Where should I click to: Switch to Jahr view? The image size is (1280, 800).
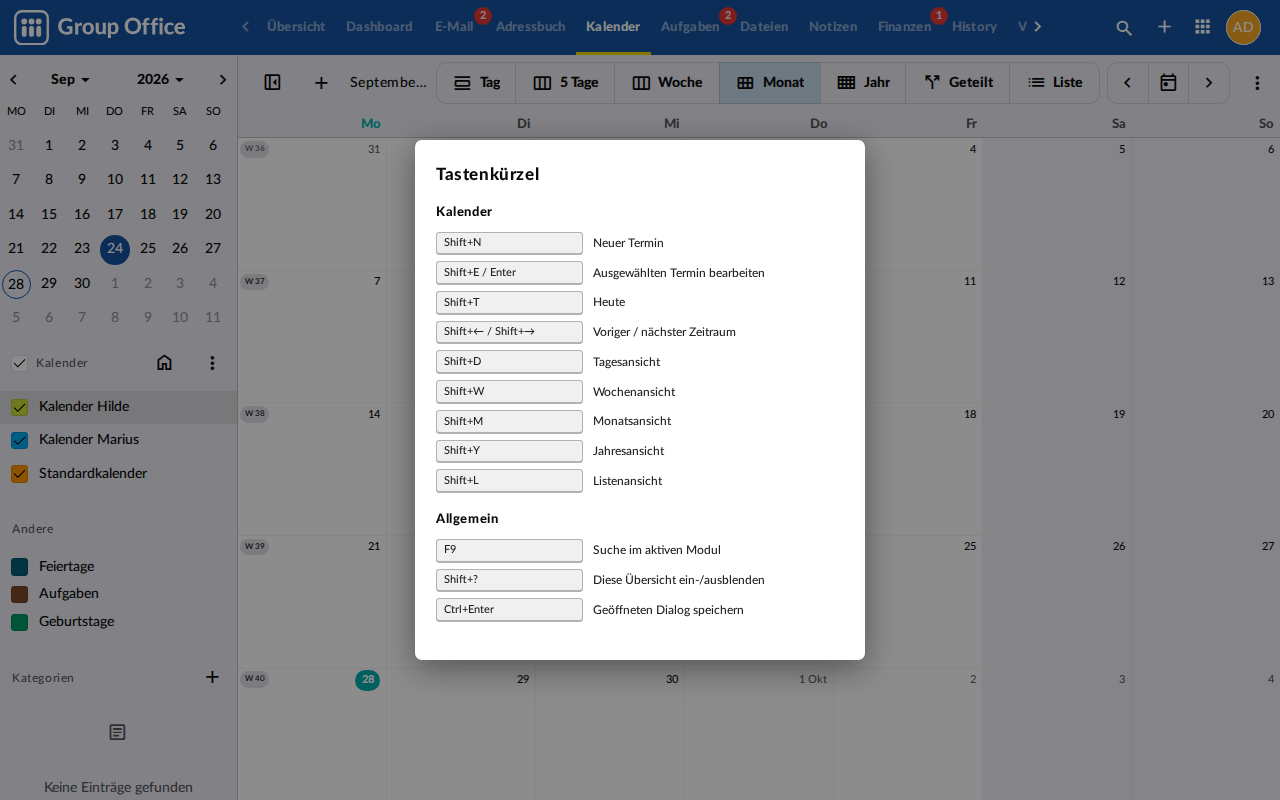863,82
